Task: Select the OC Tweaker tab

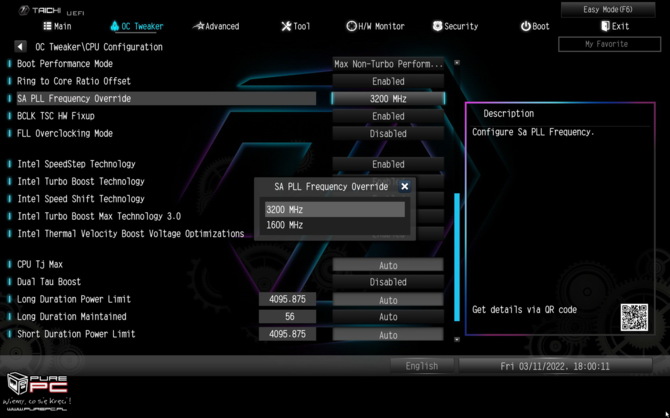Action: [x=137, y=26]
